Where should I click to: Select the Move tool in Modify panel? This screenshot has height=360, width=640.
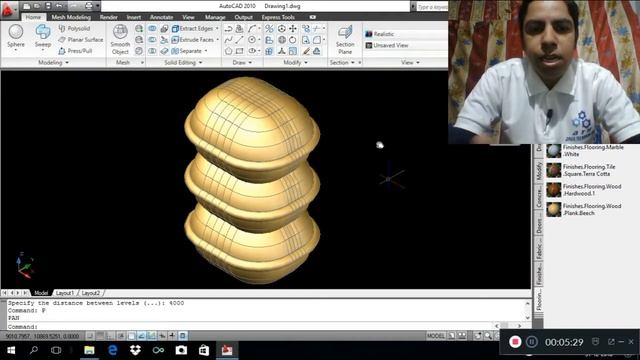pyautogui.click(x=293, y=29)
